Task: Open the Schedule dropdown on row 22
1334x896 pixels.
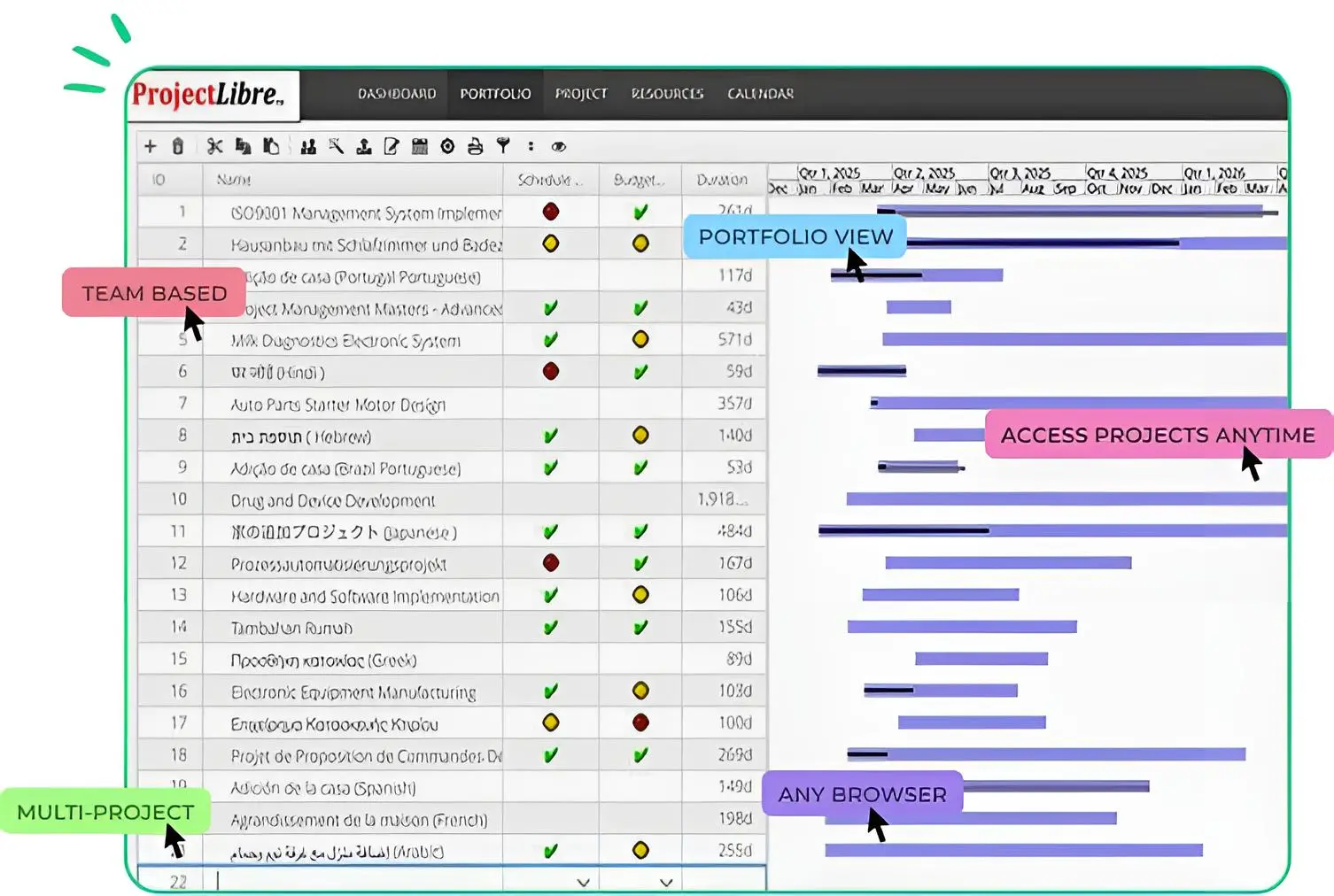Action: coord(583,882)
